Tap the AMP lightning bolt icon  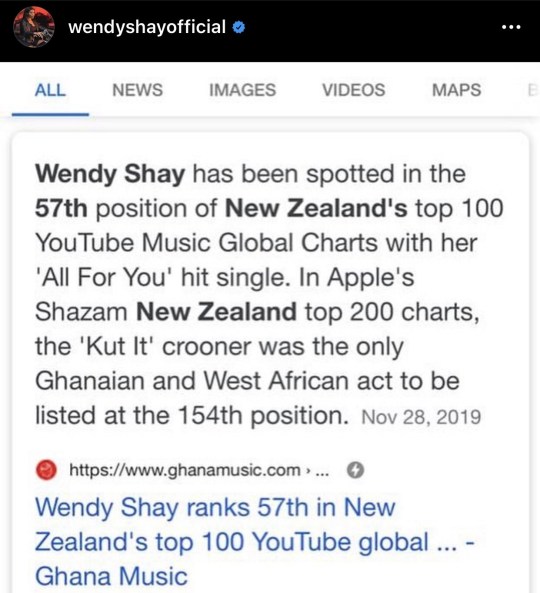click(x=355, y=470)
